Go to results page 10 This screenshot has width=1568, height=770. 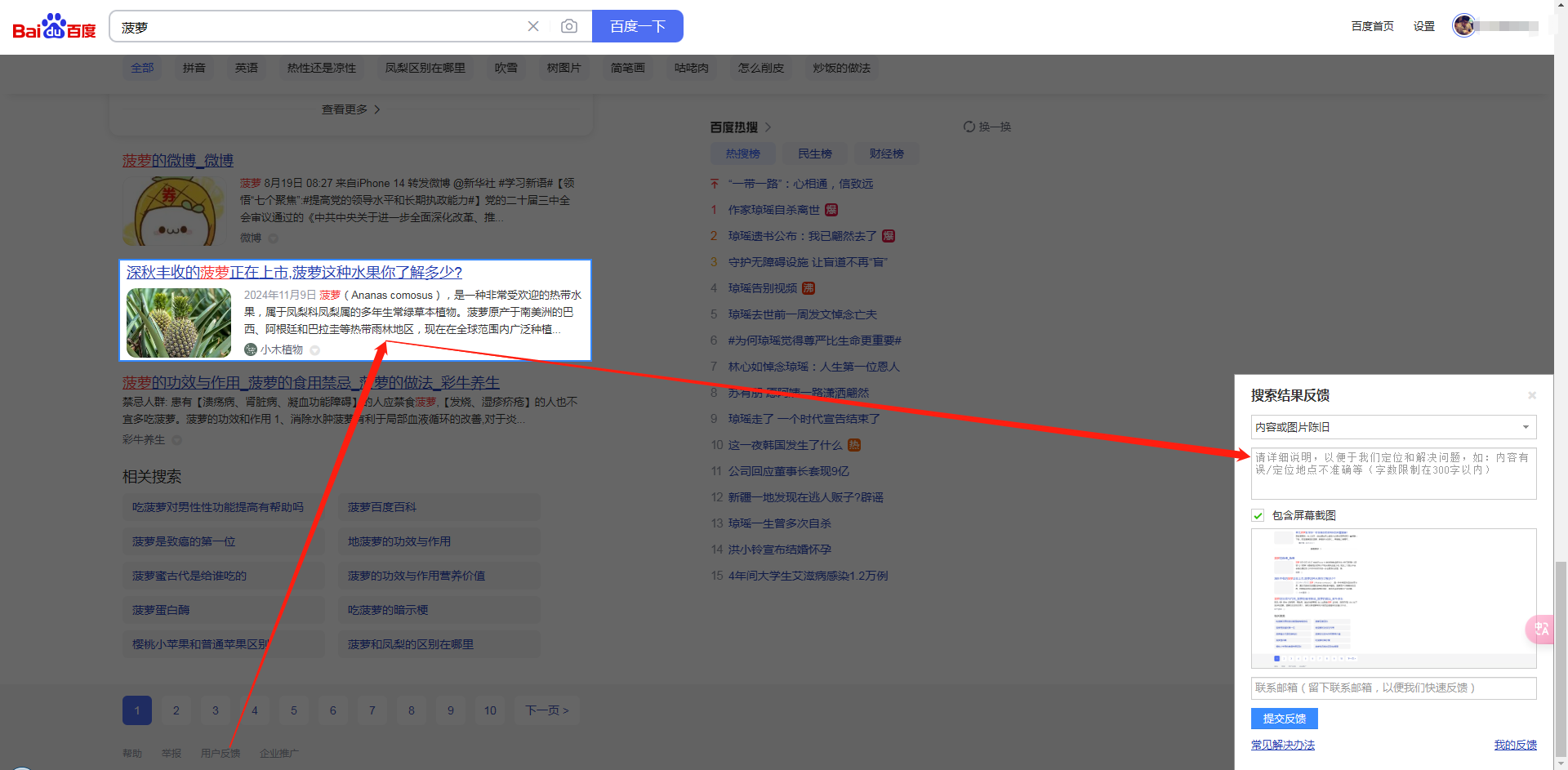(490, 710)
